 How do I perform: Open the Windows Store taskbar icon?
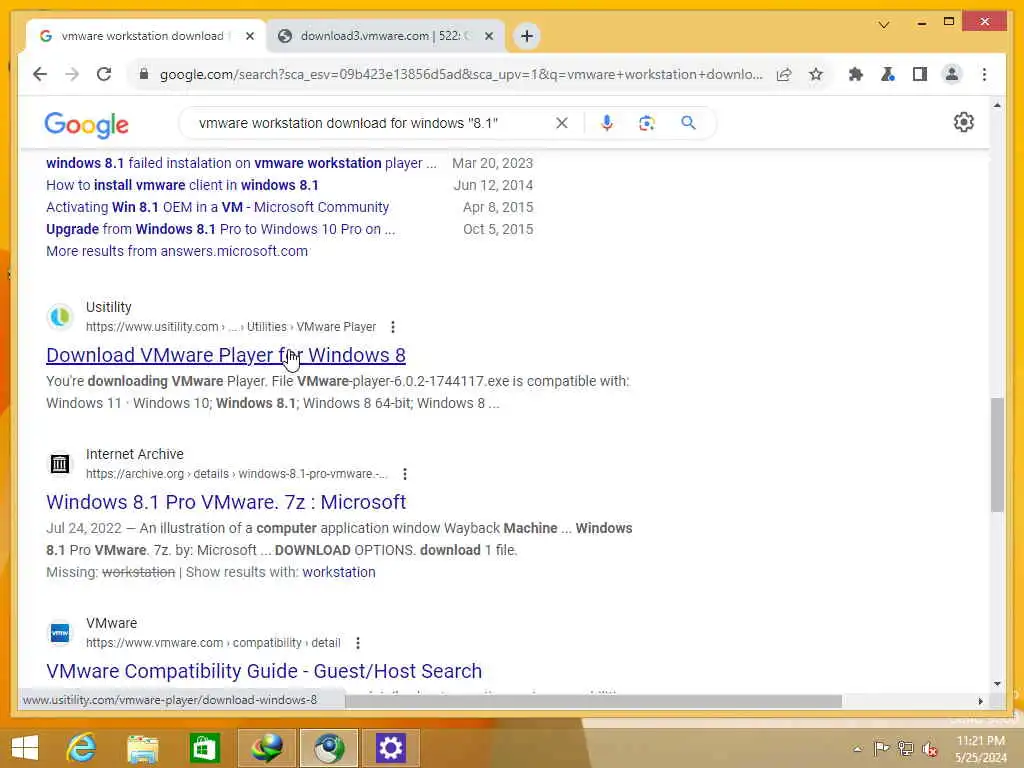tap(204, 748)
